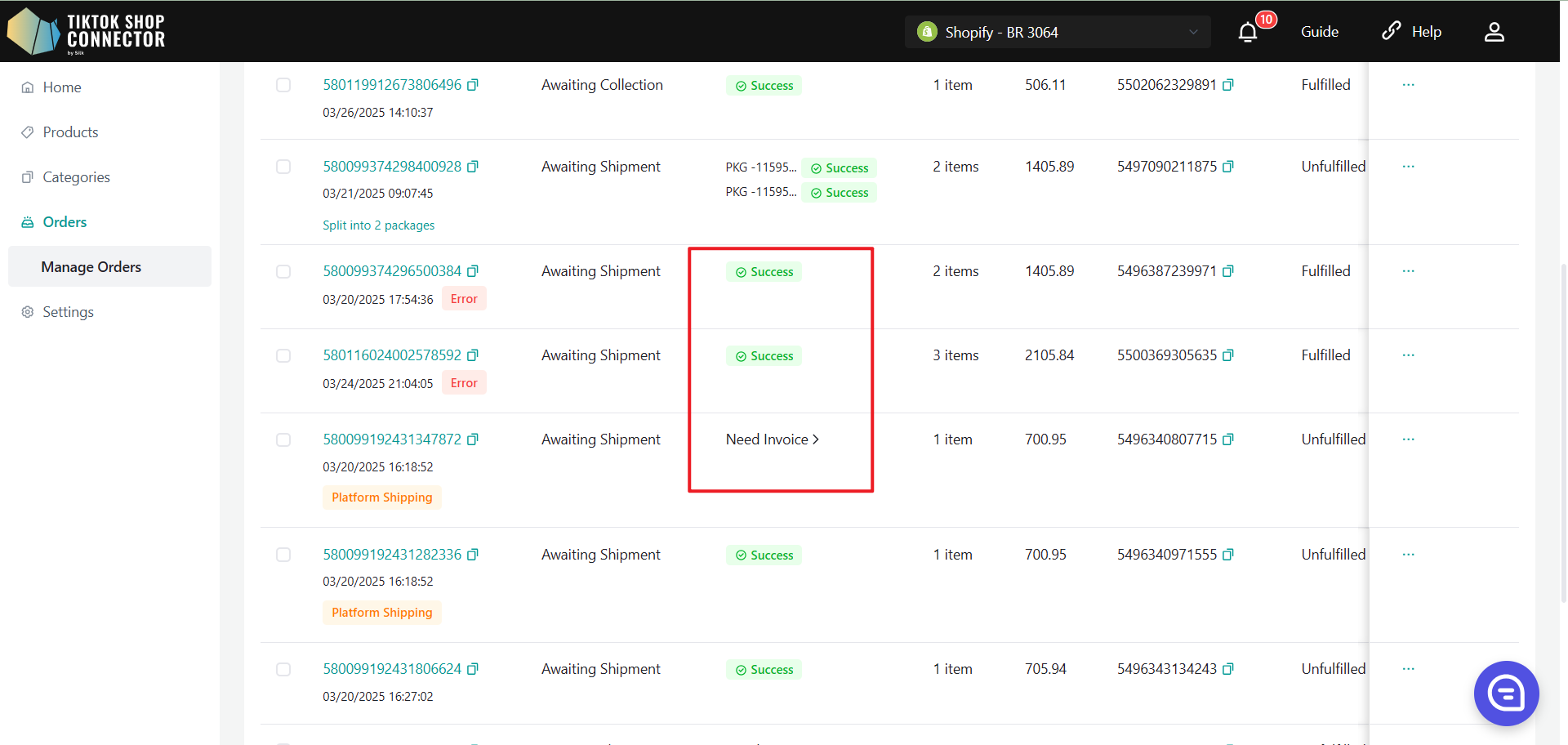The height and width of the screenshot is (745, 1568).
Task: Select checkbox for order 580099374298400928
Action: pos(283,167)
